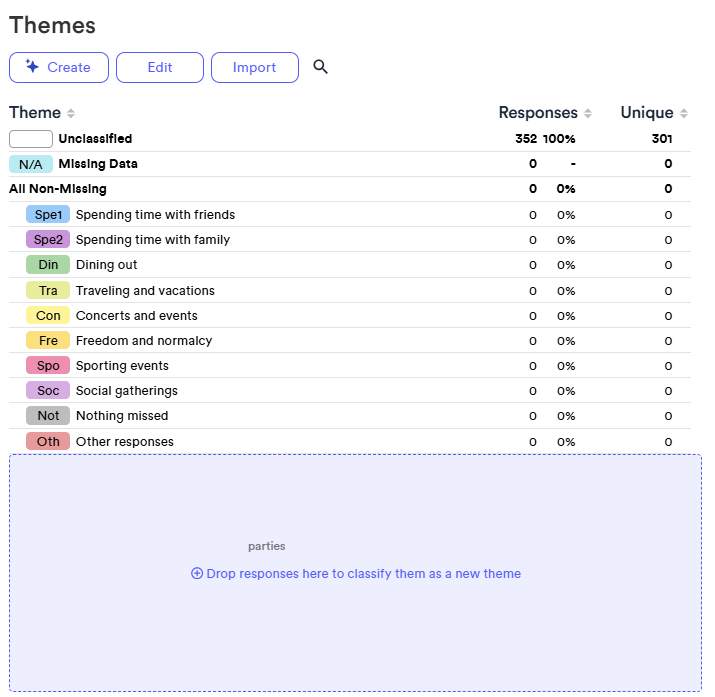Click the Create themes button
This screenshot has width=715, height=697.
[58, 67]
